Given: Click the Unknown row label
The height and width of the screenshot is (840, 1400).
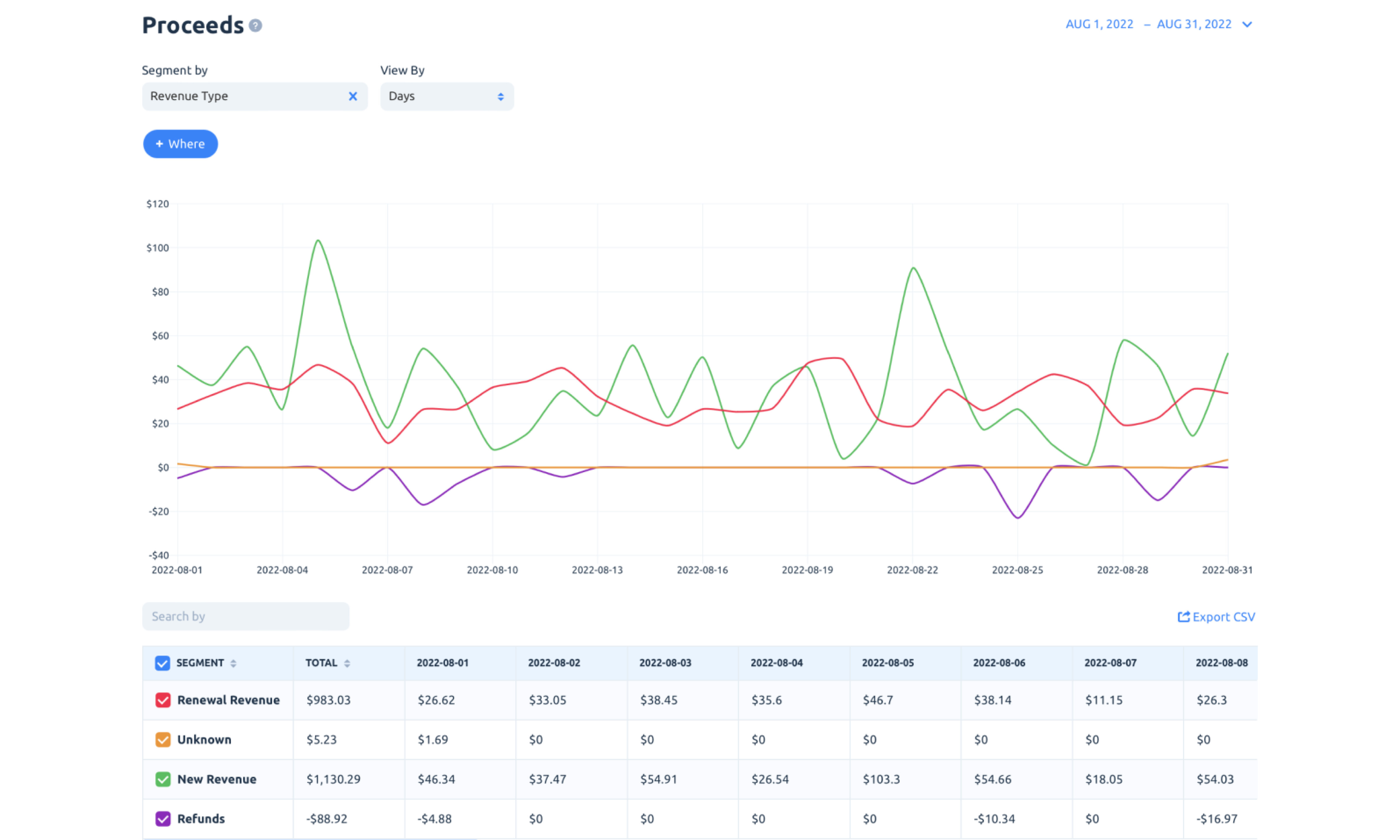Looking at the screenshot, I should 204,740.
